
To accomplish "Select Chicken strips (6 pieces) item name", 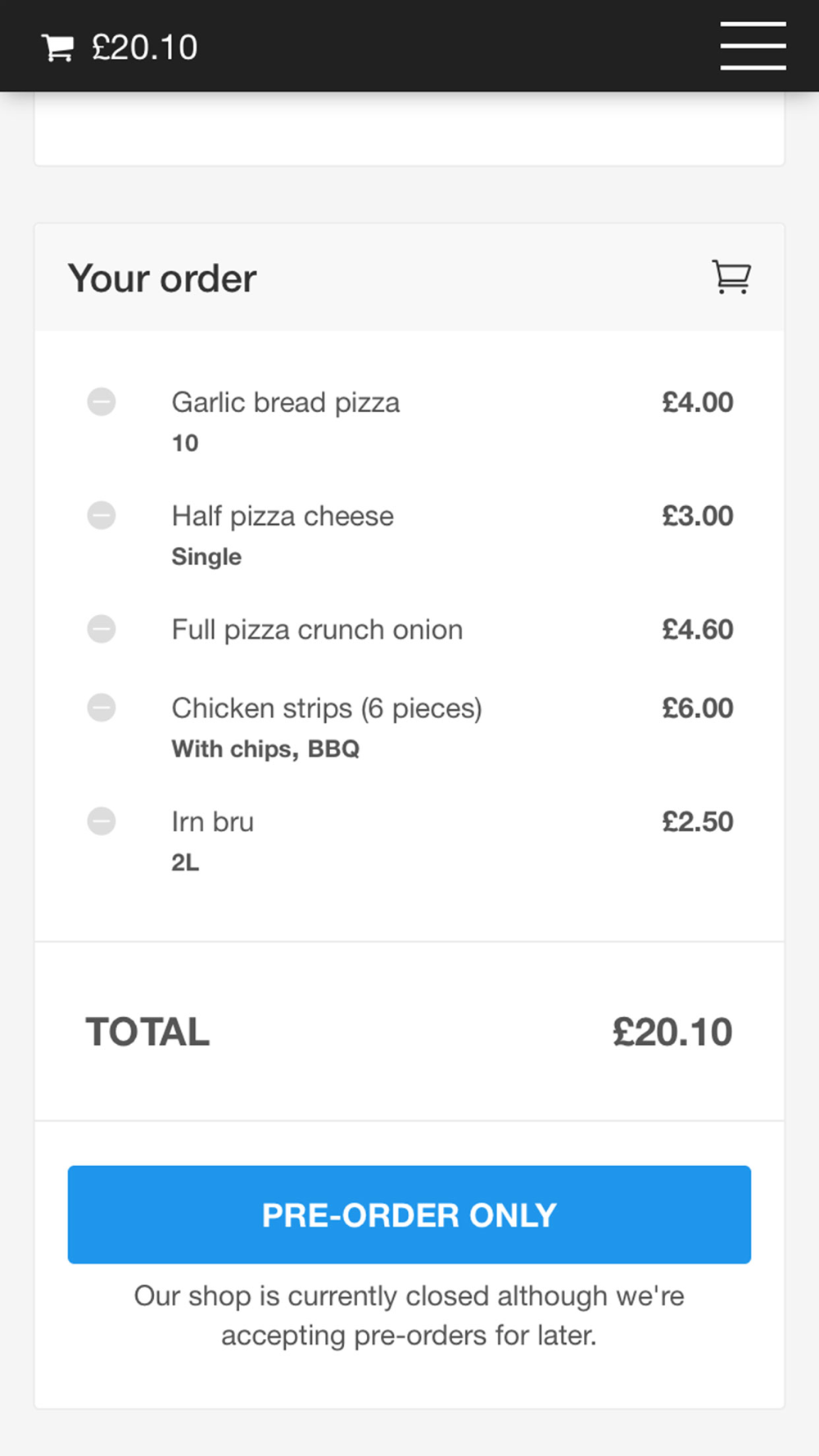I will (x=326, y=708).
